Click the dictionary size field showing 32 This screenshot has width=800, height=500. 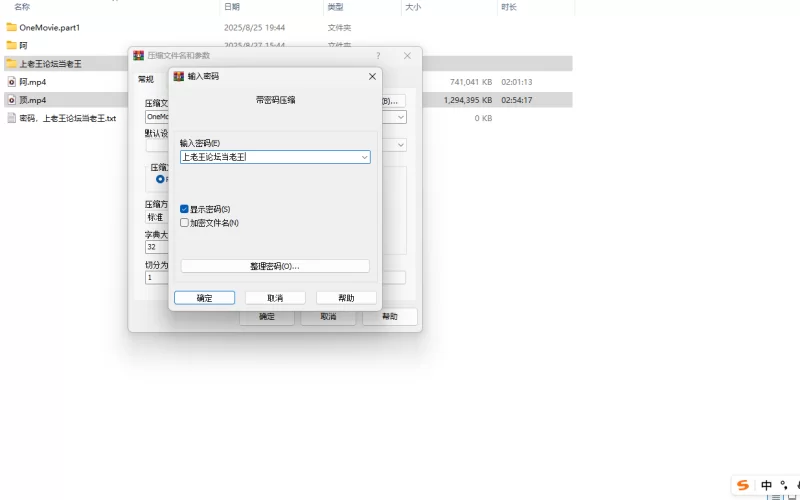(x=157, y=247)
